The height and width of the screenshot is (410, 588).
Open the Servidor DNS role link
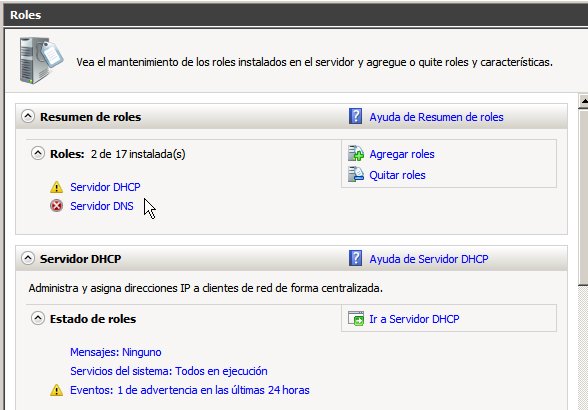(102, 206)
